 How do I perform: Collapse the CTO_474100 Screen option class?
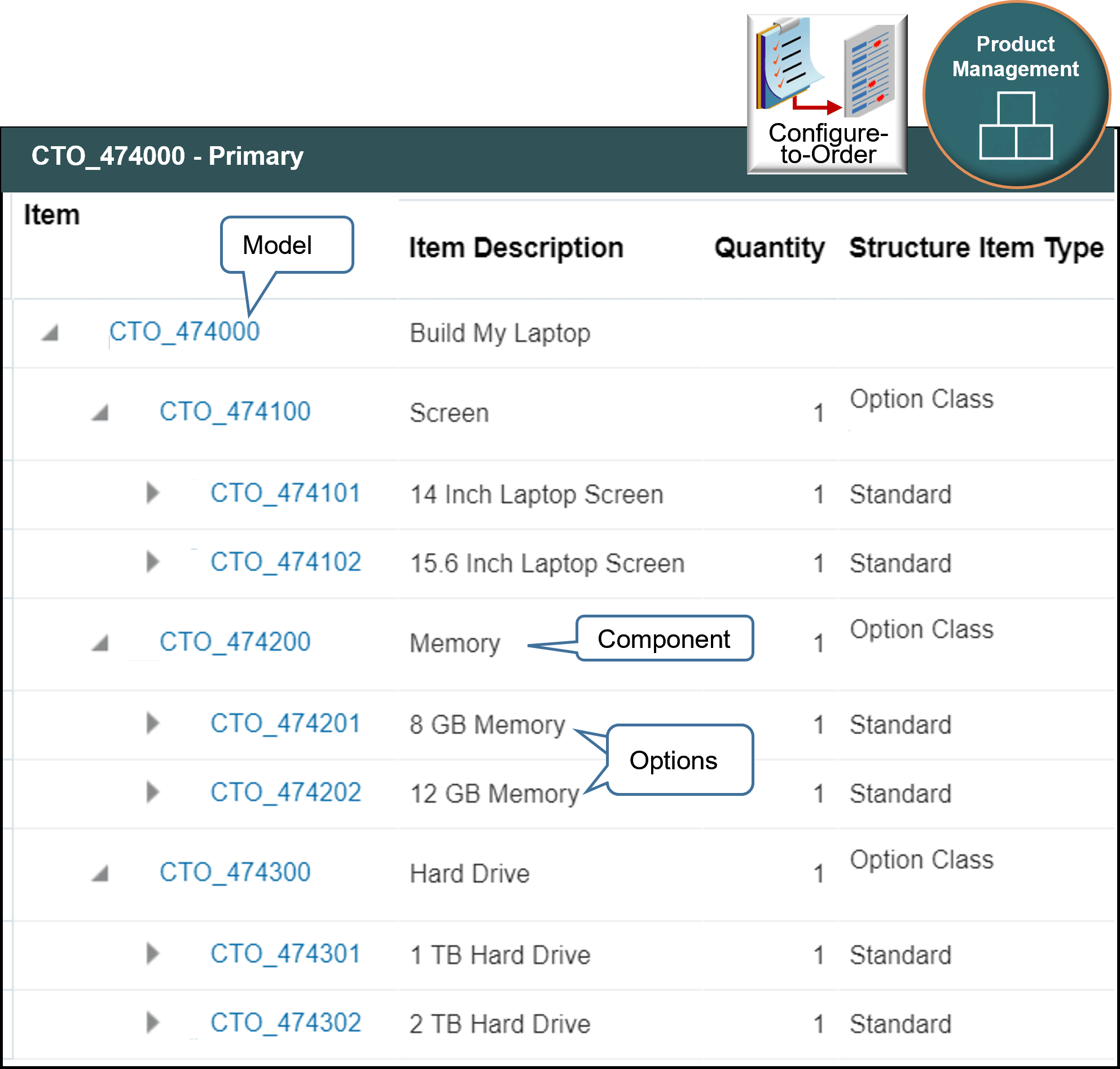pyautogui.click(x=100, y=413)
